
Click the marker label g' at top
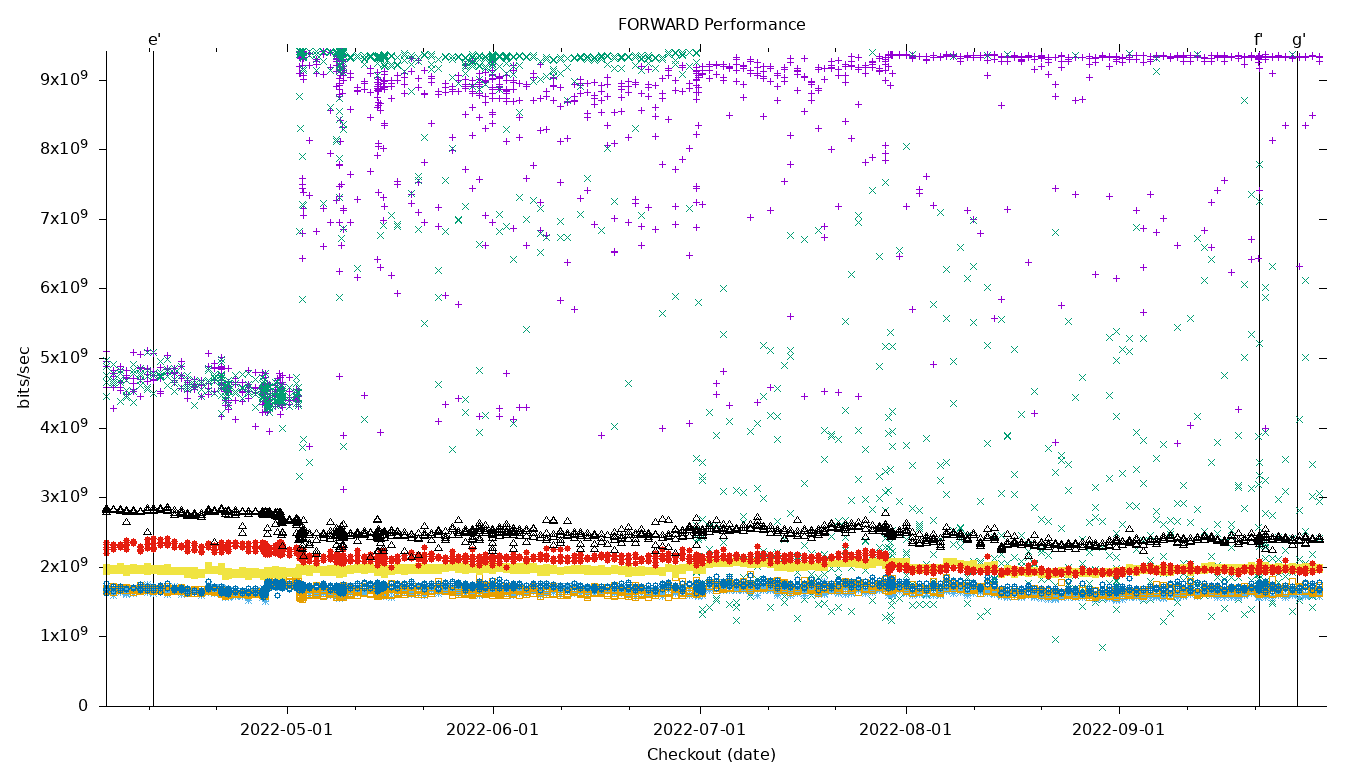click(1298, 41)
